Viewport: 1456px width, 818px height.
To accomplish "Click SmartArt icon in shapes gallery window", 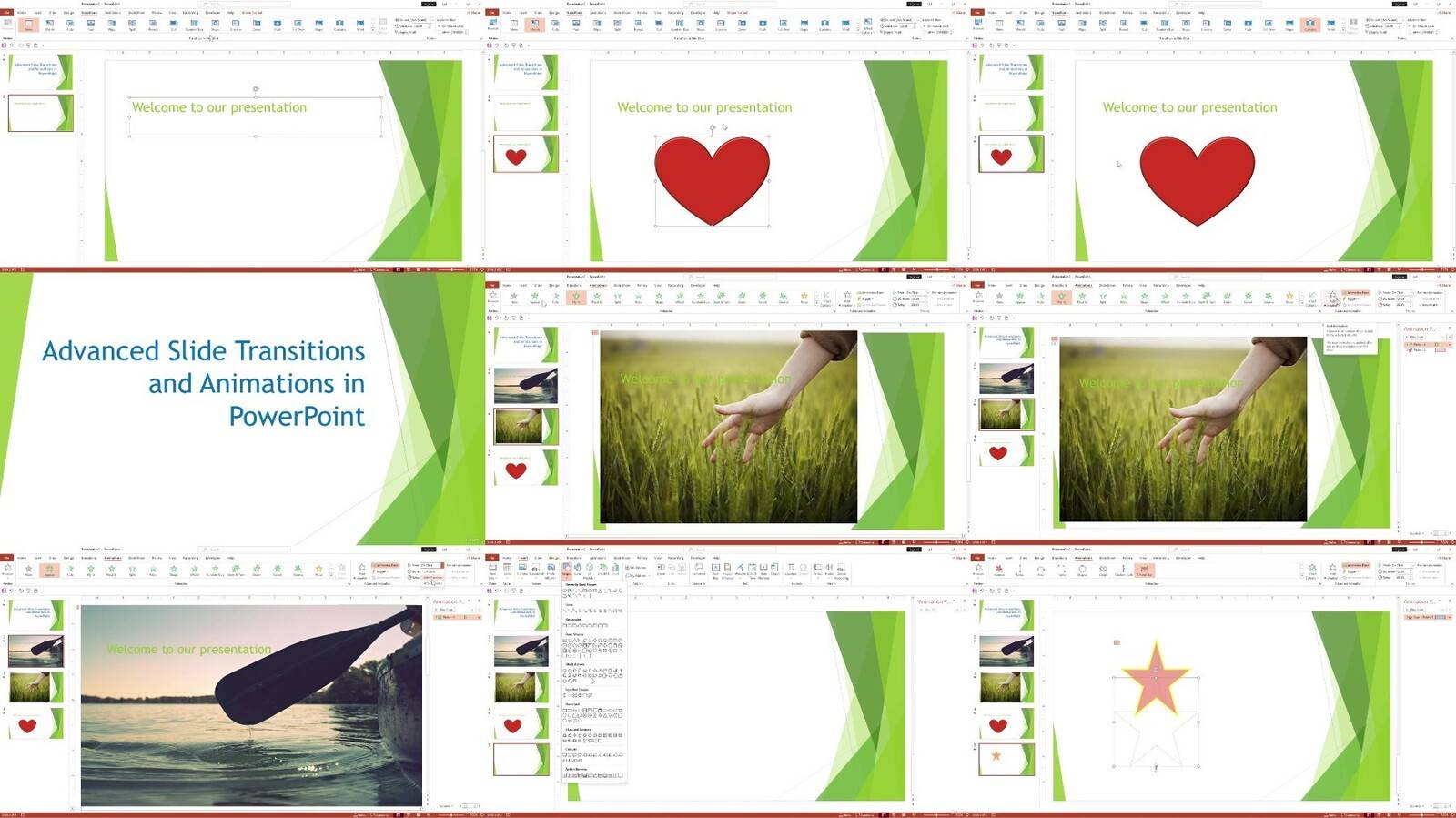I will 603,571.
